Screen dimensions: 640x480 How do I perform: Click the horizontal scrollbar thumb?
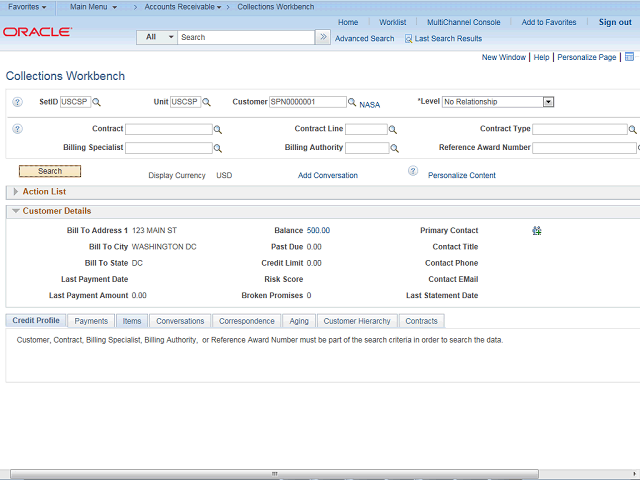click(x=274, y=474)
